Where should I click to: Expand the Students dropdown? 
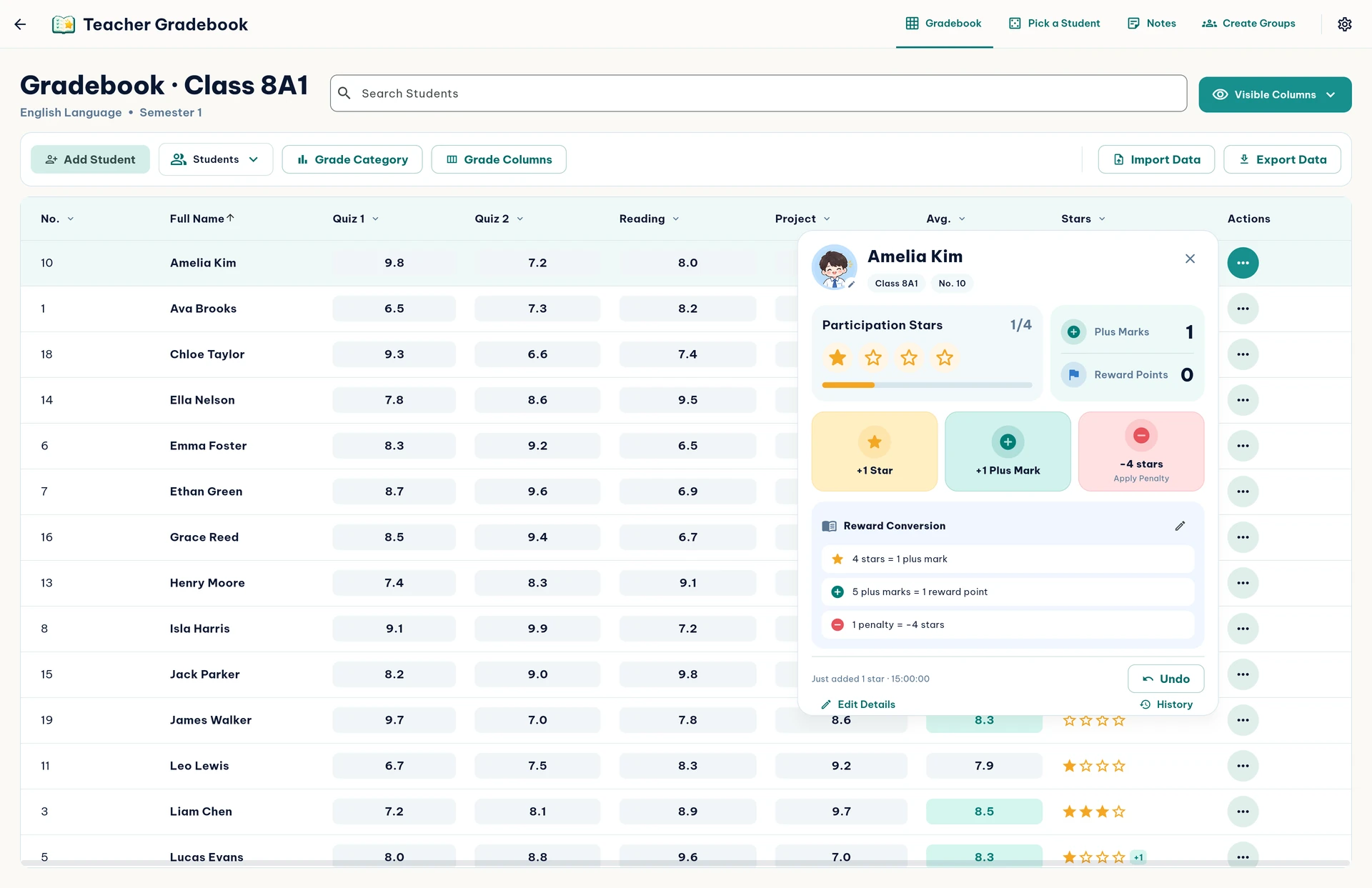[216, 159]
